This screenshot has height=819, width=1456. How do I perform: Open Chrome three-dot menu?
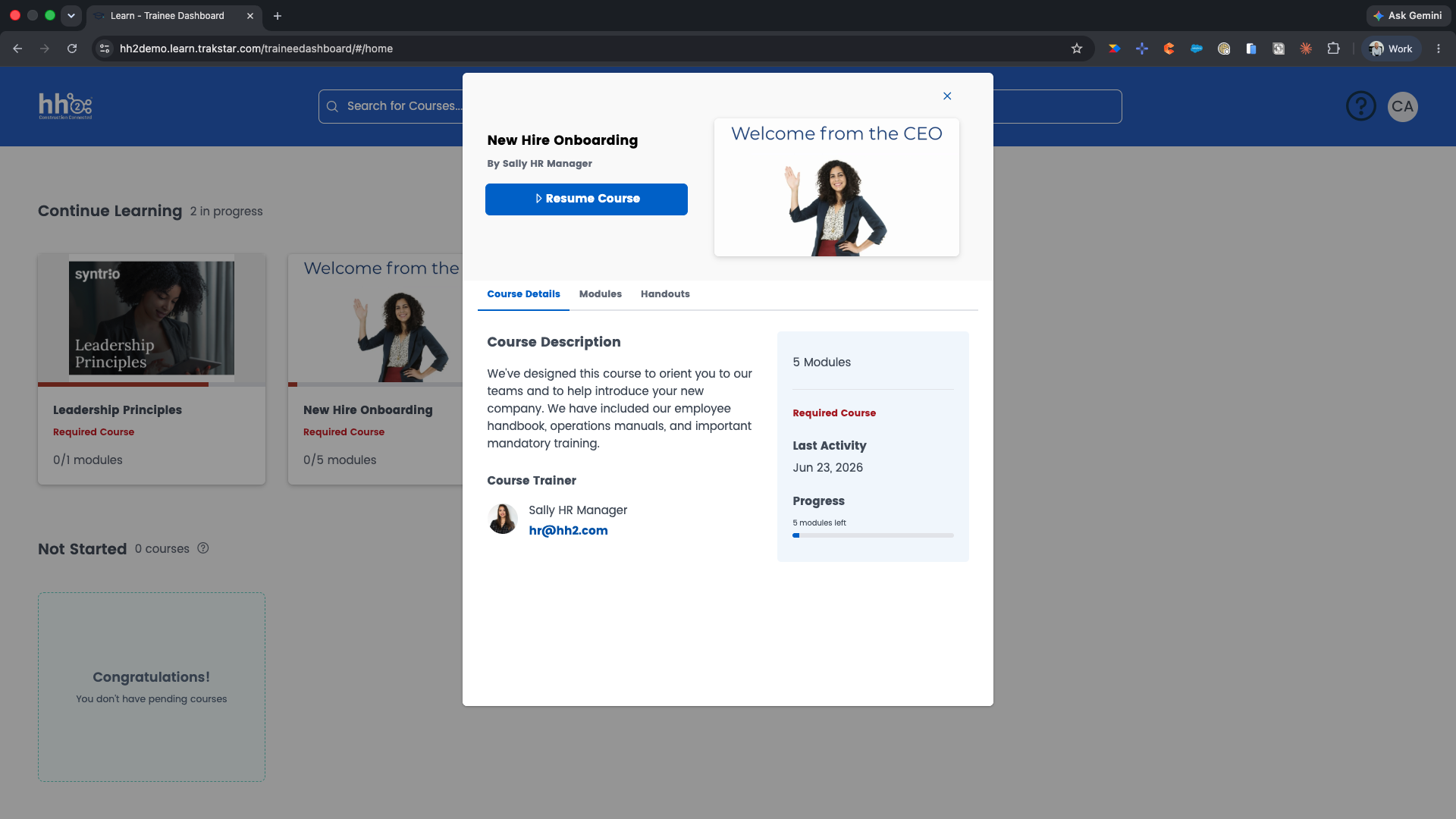tap(1439, 49)
